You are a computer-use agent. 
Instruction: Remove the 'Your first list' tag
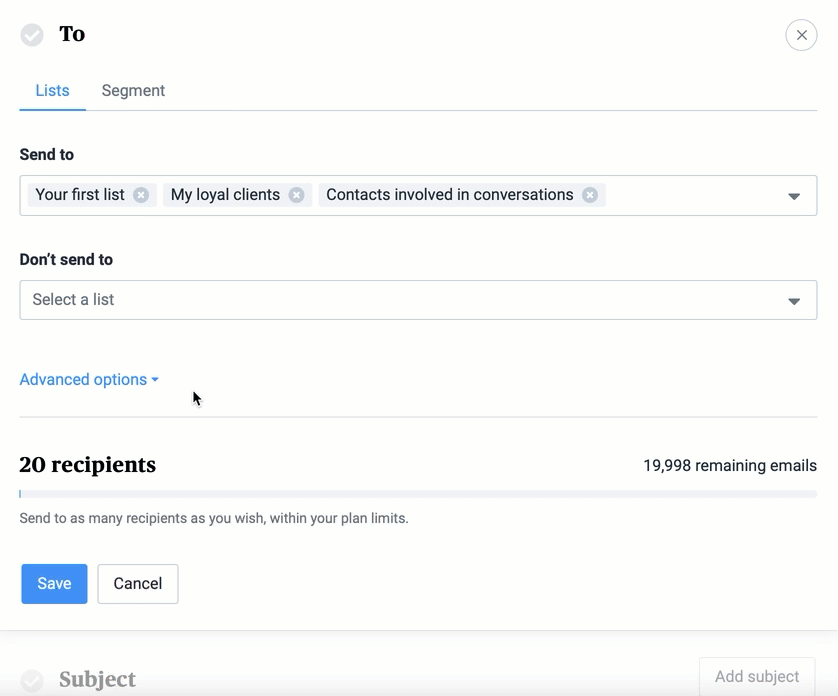point(141,195)
